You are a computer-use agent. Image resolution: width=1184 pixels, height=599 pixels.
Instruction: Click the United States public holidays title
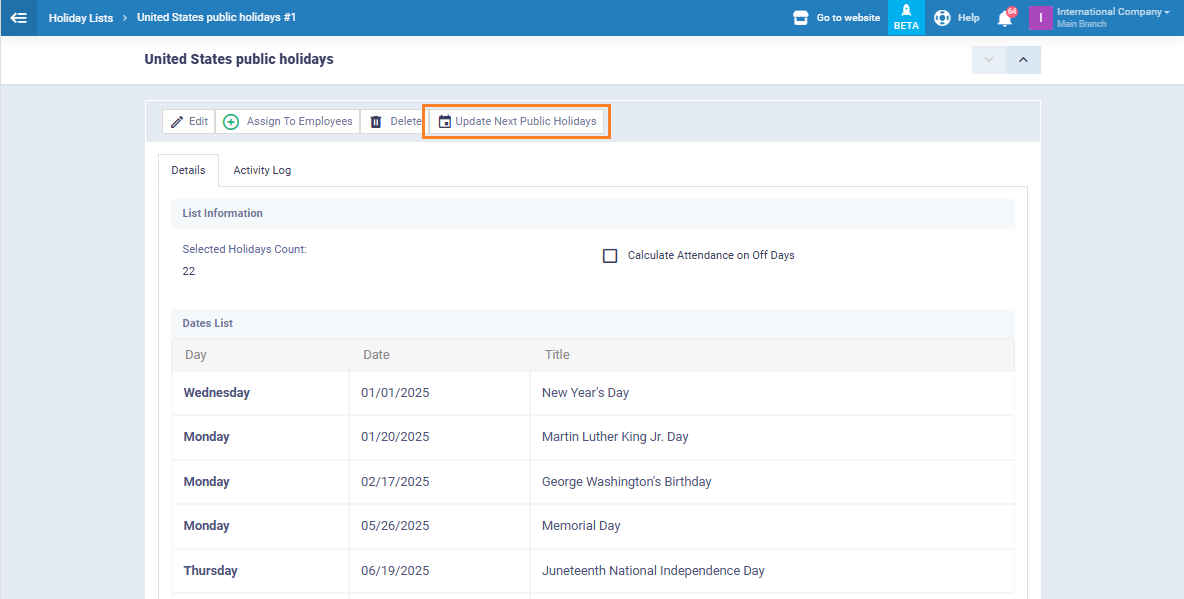pos(239,59)
